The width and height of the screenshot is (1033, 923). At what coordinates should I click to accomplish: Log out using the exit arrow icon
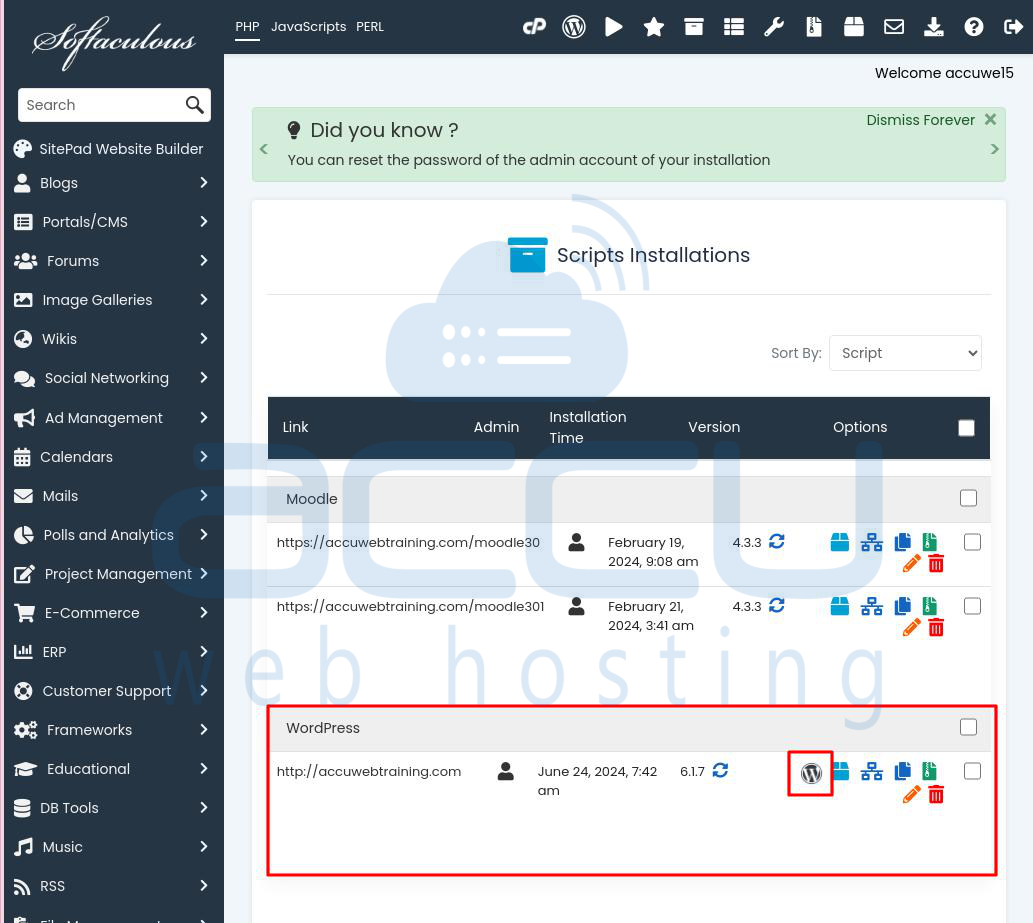click(x=1013, y=27)
